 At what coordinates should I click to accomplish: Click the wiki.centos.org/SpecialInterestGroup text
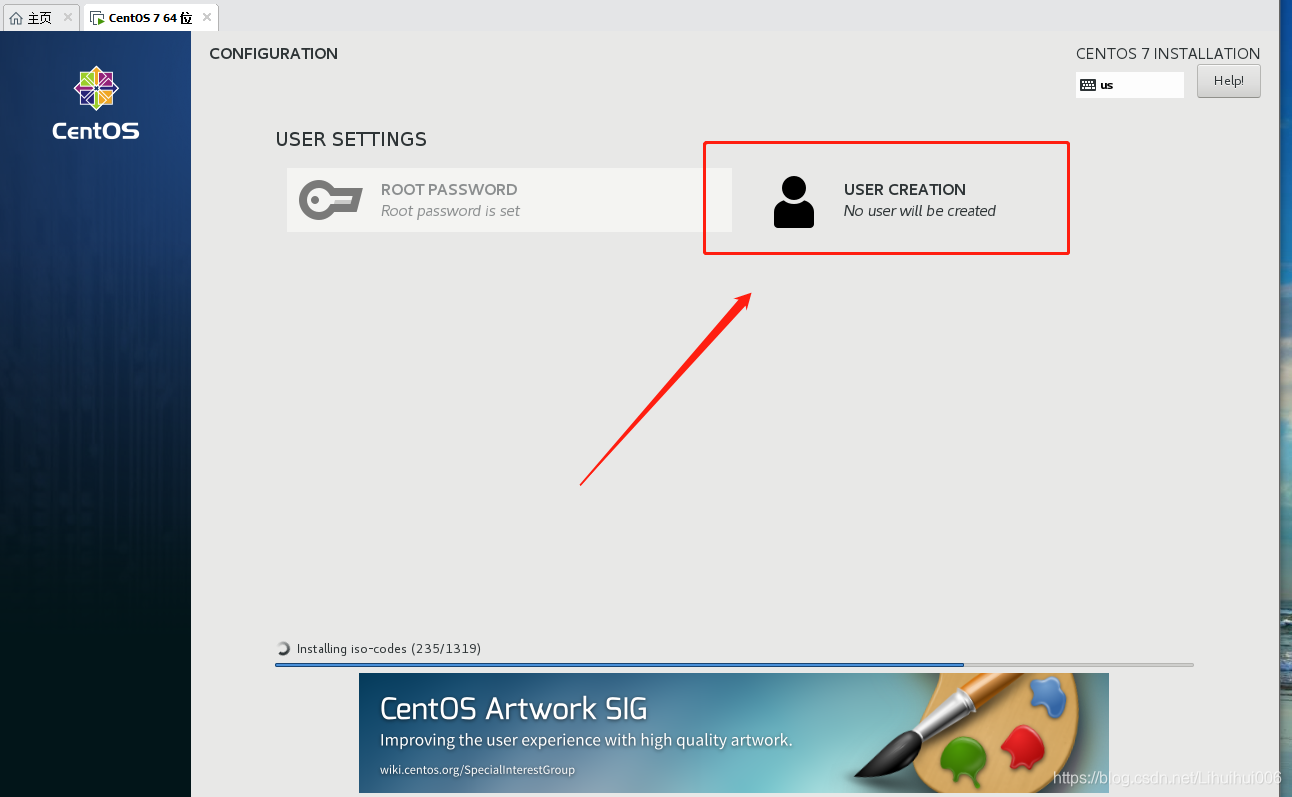pos(477,770)
